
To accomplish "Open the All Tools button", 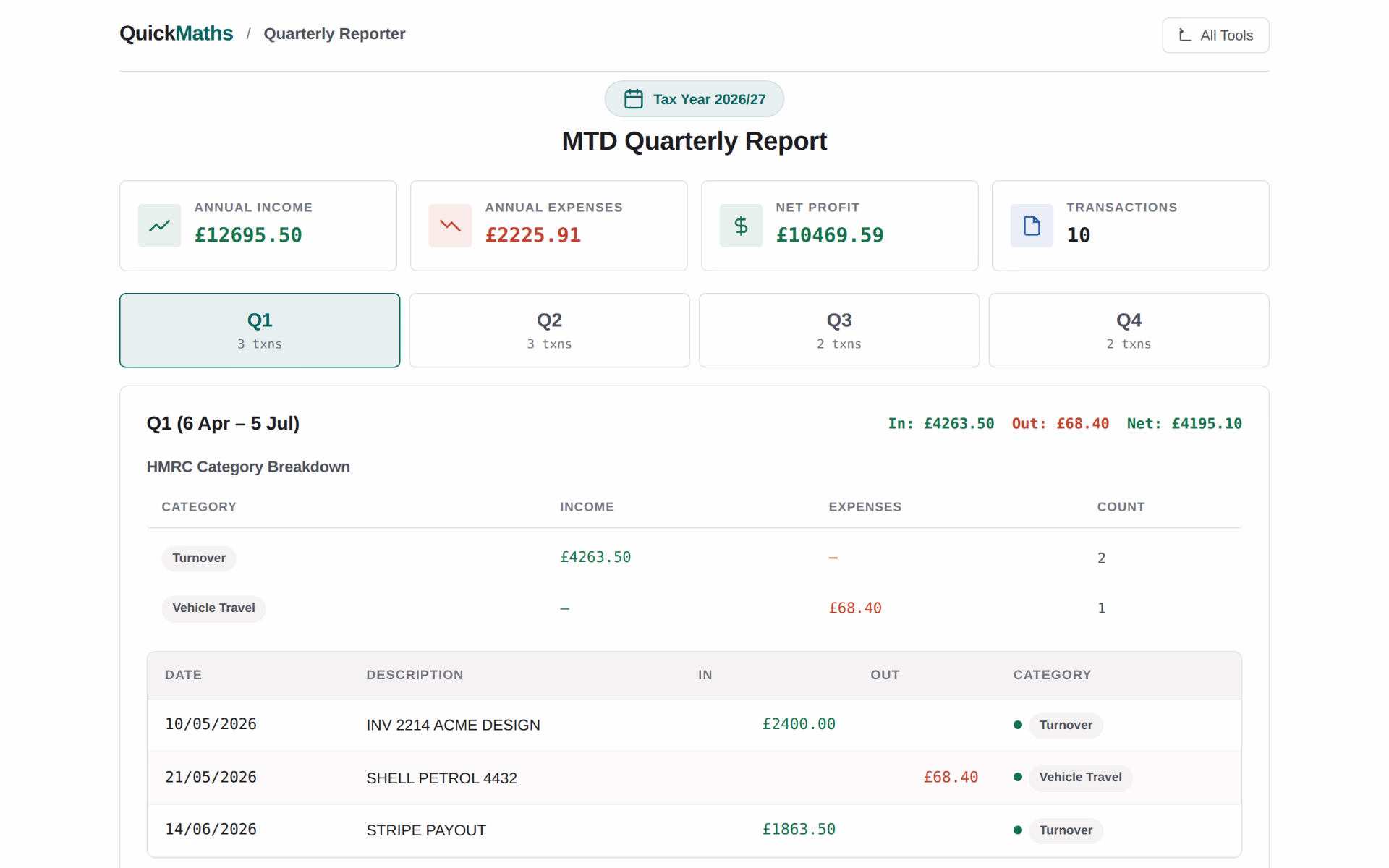I will coord(1215,35).
